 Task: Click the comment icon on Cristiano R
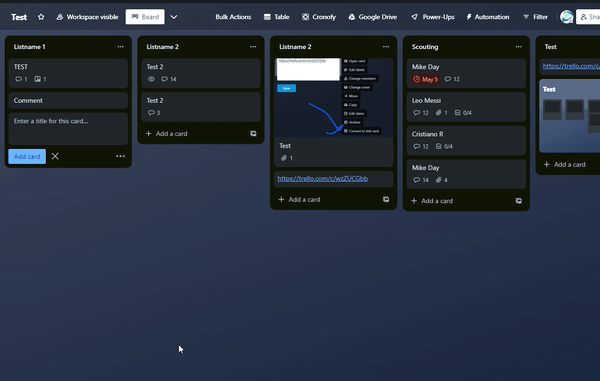pyautogui.click(x=417, y=147)
